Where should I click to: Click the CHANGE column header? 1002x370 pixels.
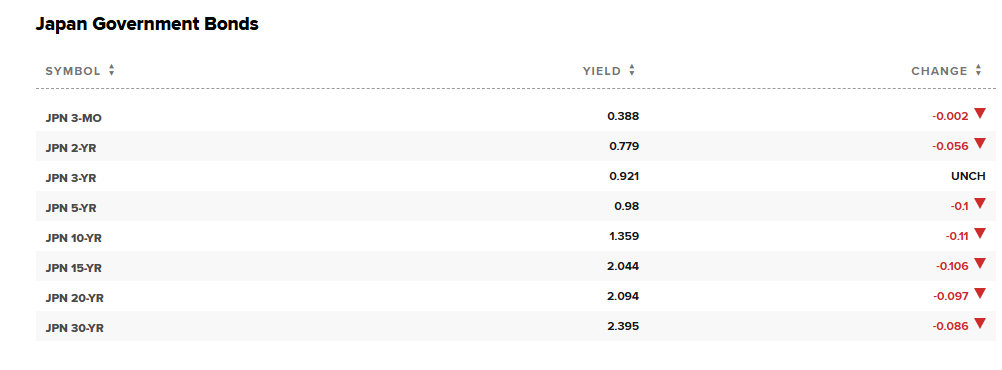tap(939, 71)
